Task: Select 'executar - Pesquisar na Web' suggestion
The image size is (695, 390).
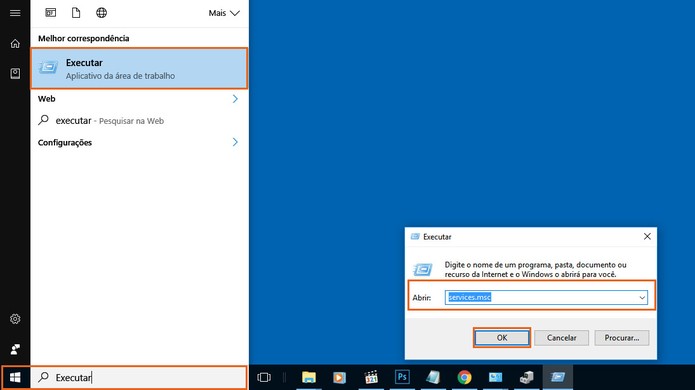Action: point(139,121)
